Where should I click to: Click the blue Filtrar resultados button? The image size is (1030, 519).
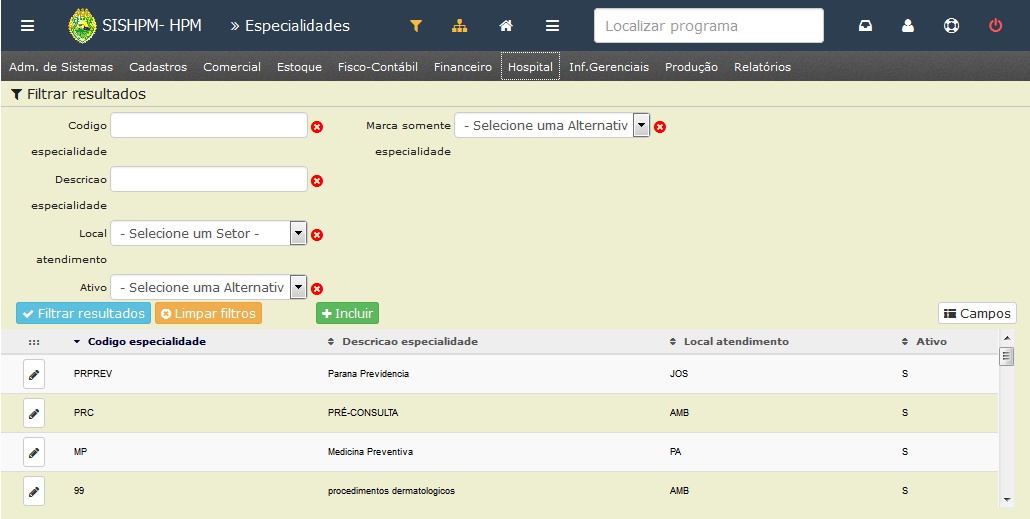pyautogui.click(x=83, y=313)
